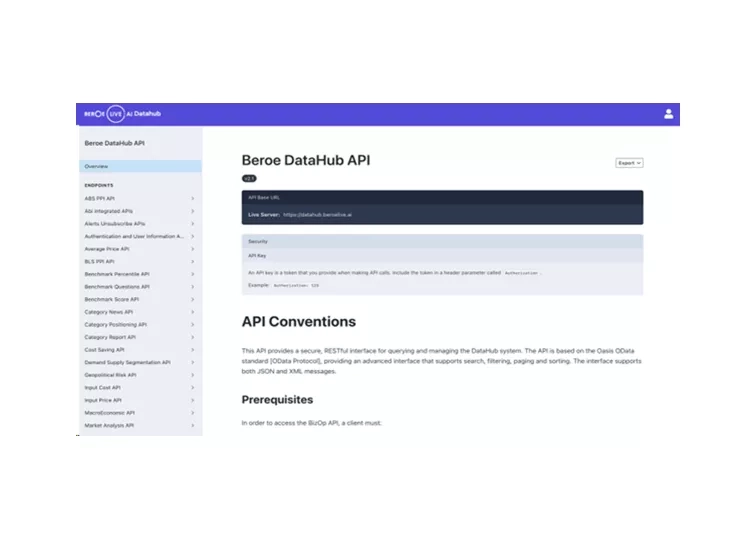The image size is (736, 552).
Task: Select Market Analysis API in sidebar
Action: (x=109, y=425)
